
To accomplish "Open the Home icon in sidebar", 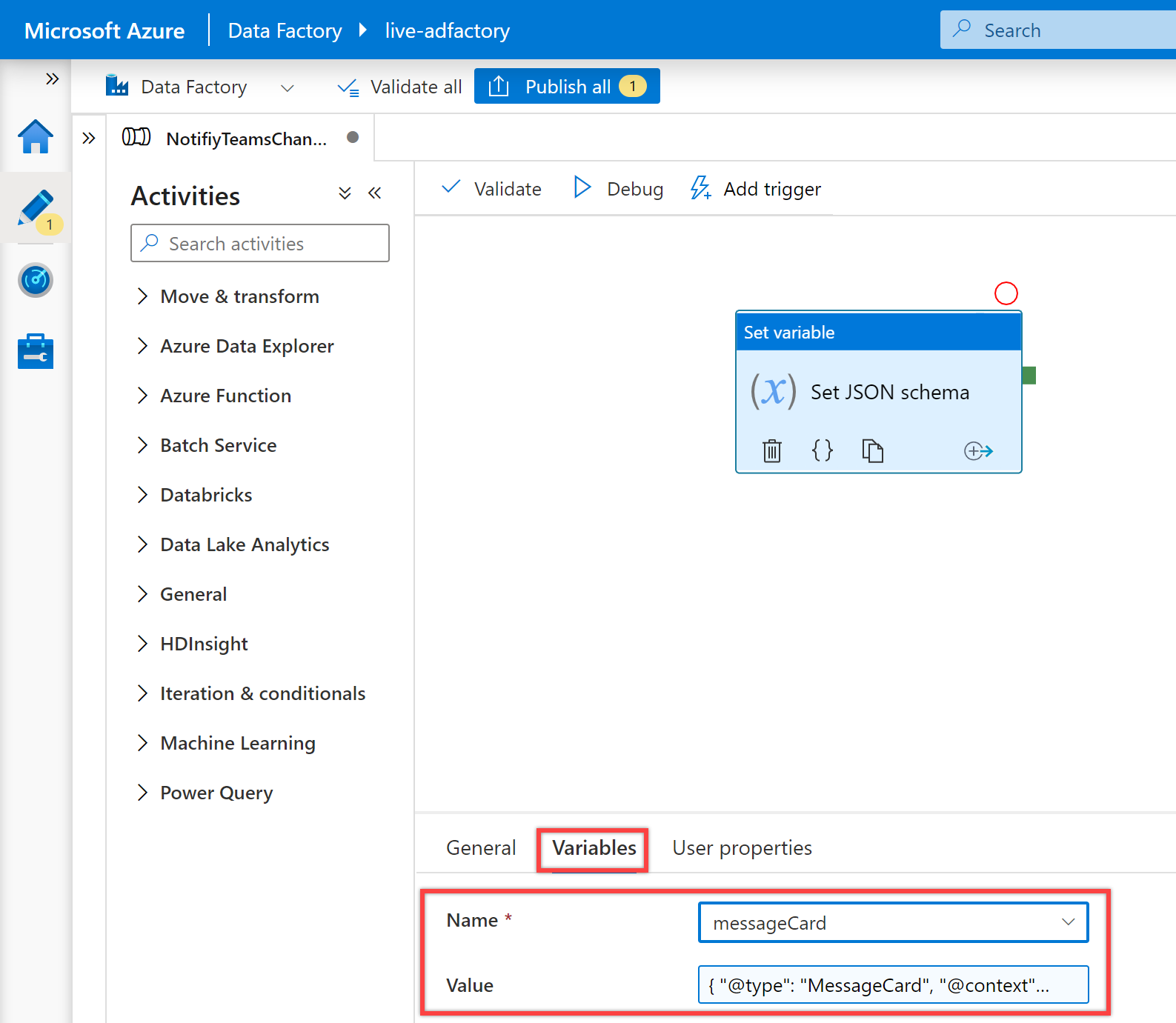I will tap(36, 136).
